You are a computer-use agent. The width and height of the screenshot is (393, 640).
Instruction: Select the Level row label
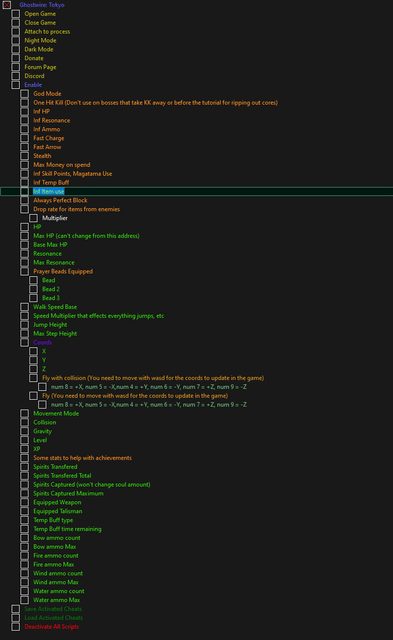click(x=40, y=440)
